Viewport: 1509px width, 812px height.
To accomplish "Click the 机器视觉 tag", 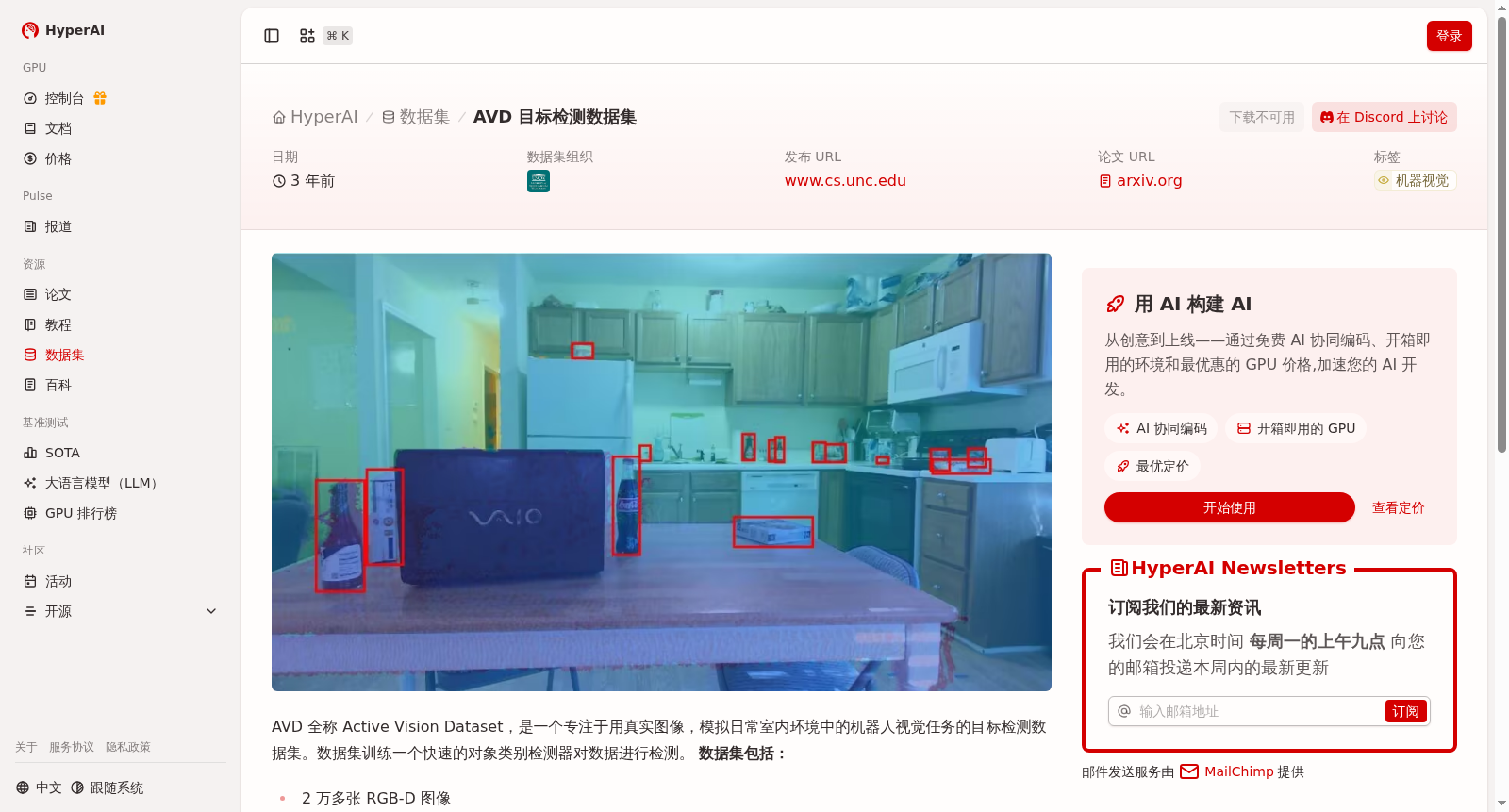I will pos(1415,180).
